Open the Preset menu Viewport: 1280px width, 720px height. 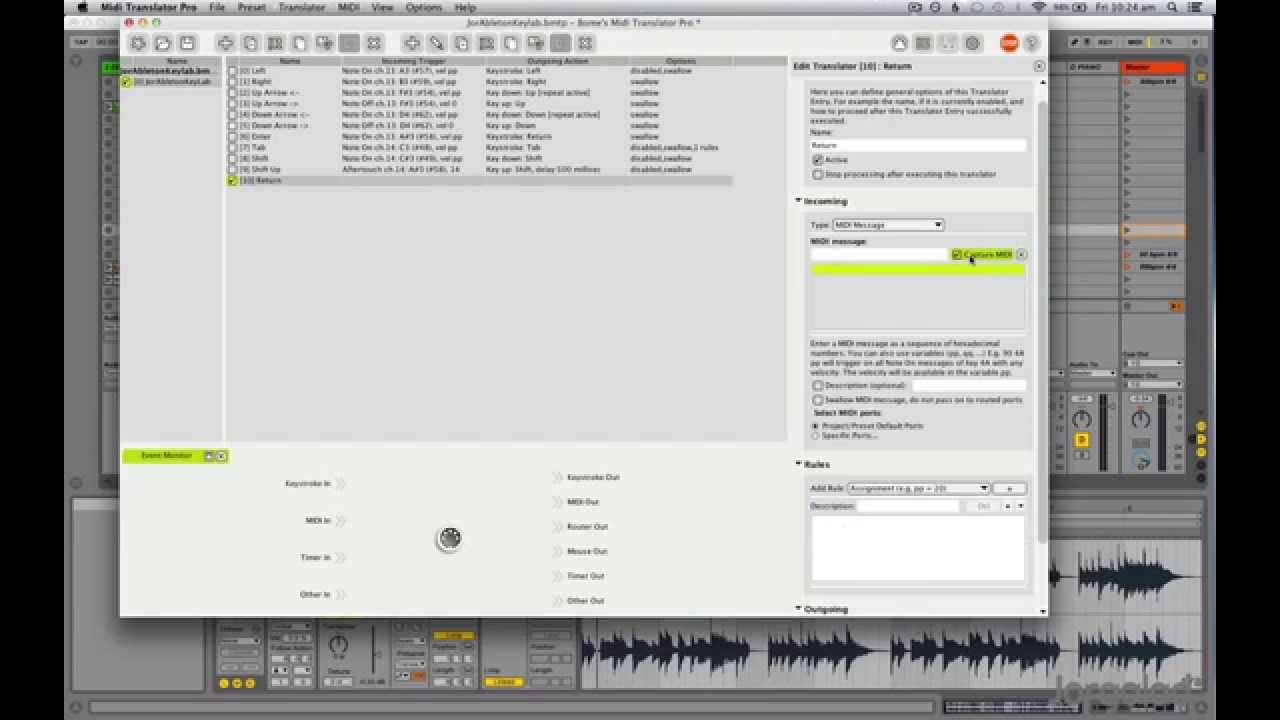(x=252, y=7)
